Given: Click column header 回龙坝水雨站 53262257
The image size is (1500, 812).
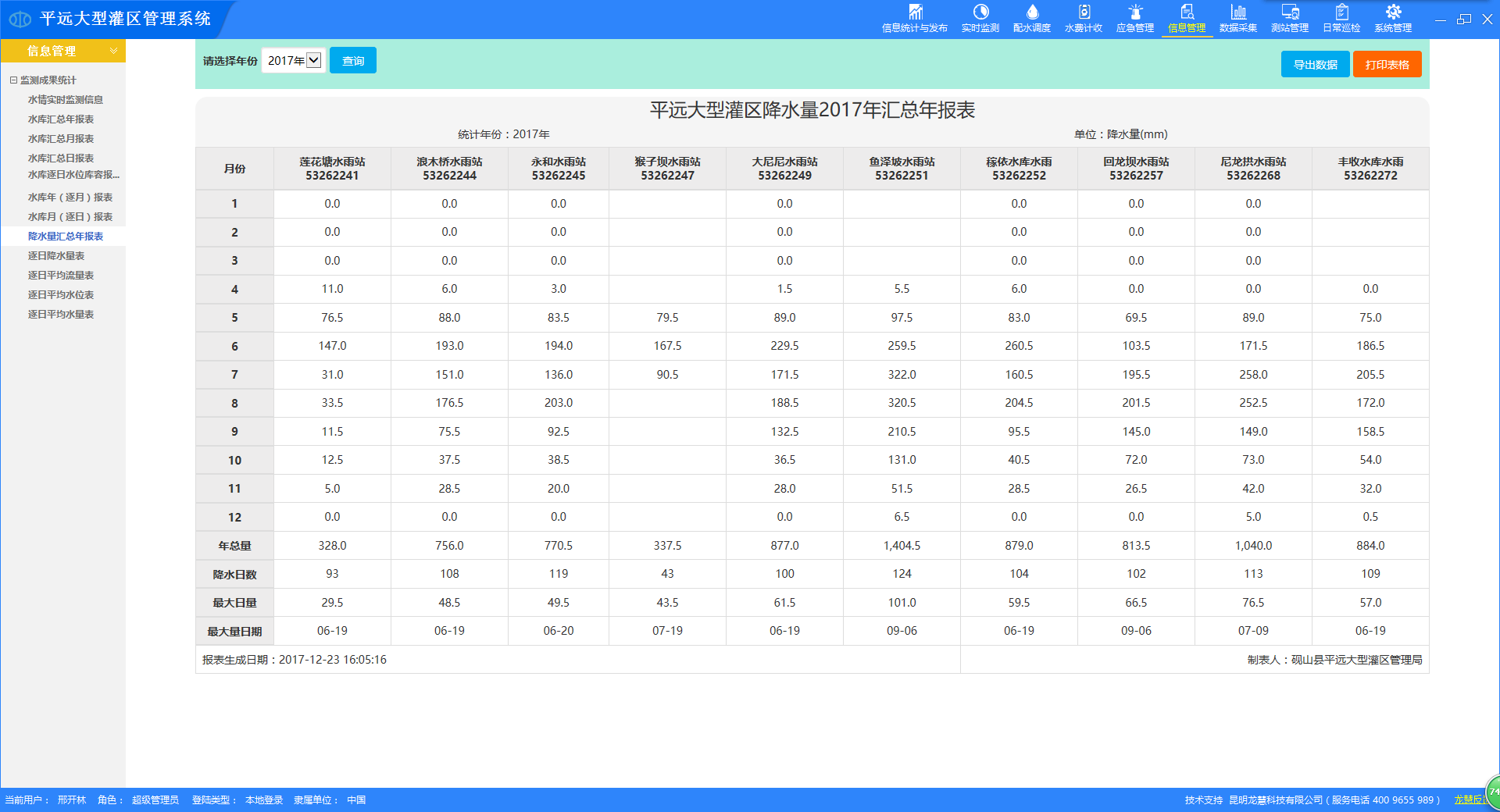Looking at the screenshot, I should [1136, 169].
